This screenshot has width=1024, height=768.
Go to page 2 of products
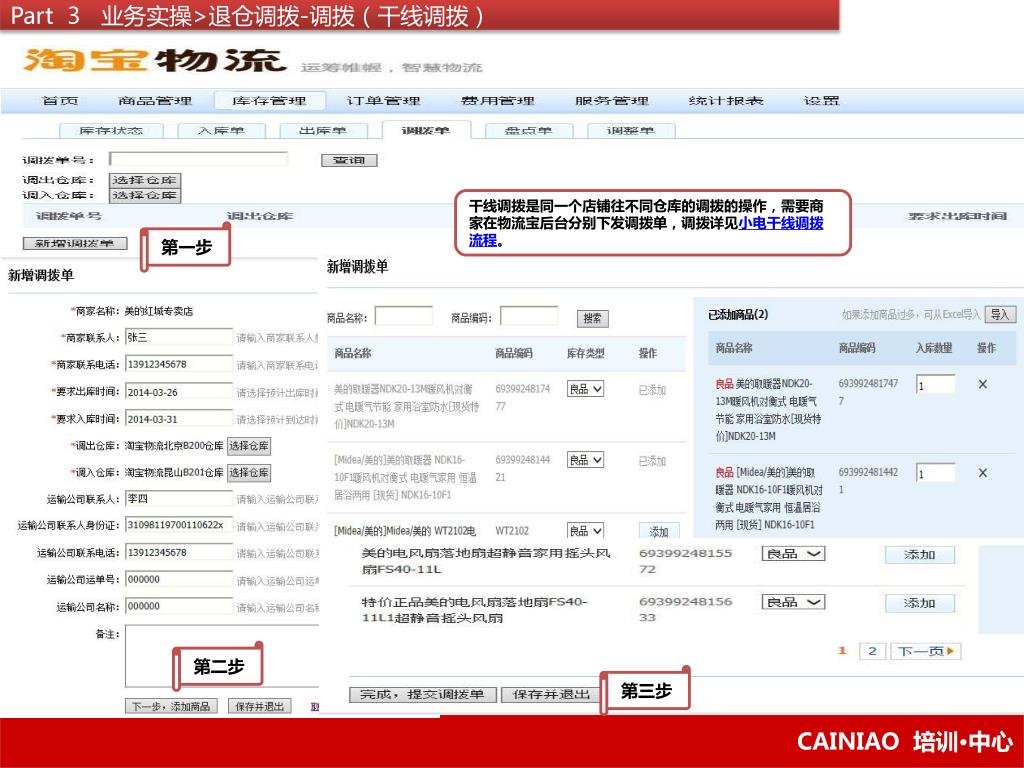click(872, 651)
